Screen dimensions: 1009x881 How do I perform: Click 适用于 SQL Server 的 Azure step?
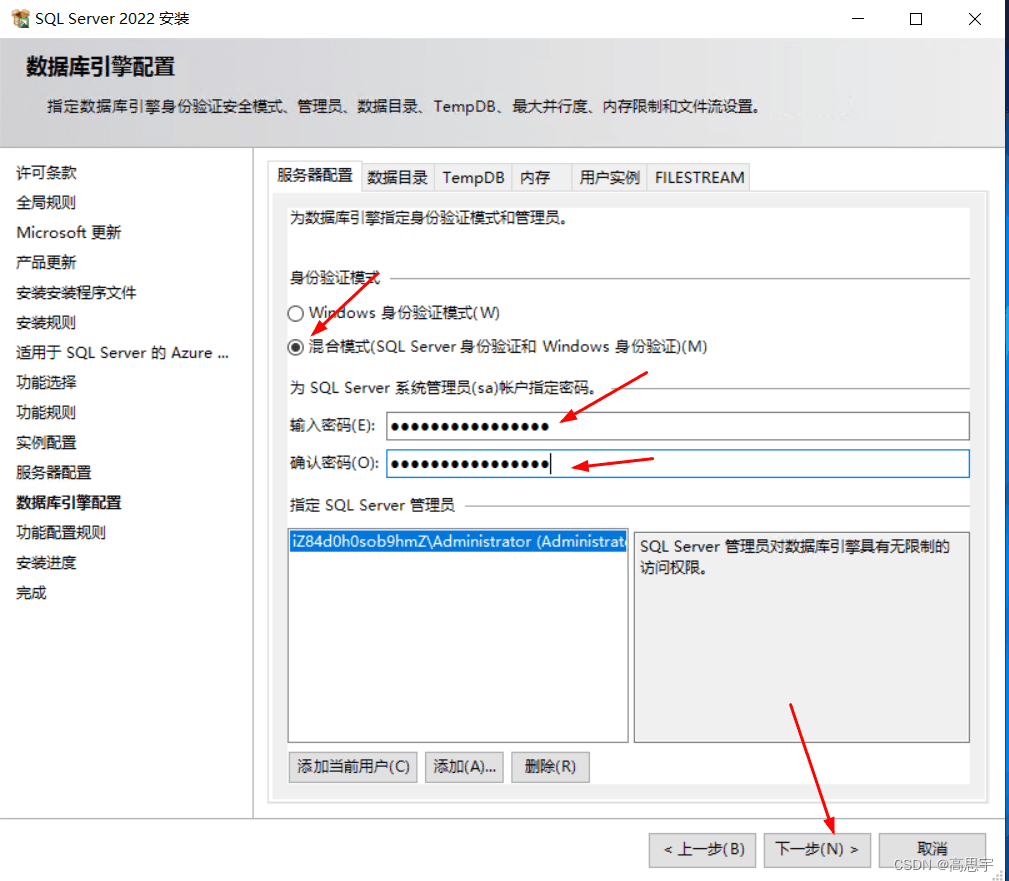click(122, 353)
